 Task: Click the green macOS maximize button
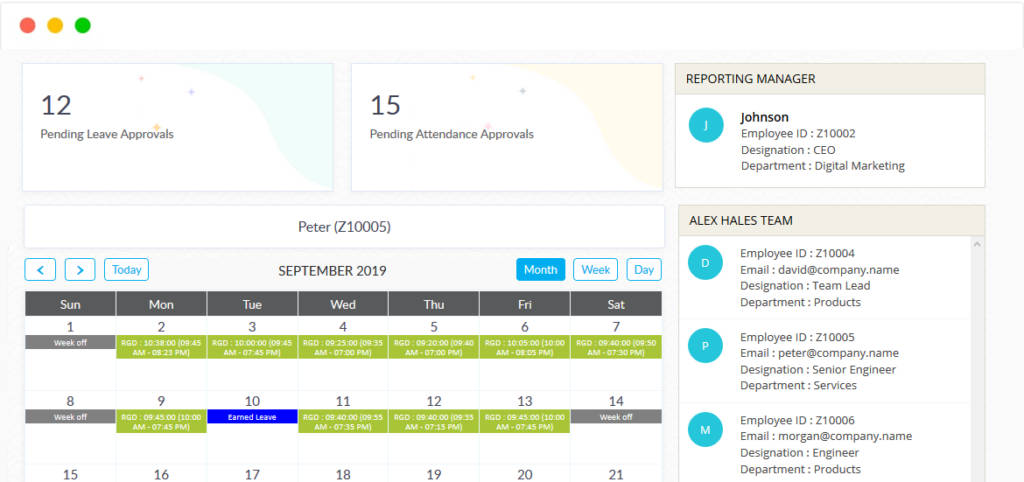83,25
